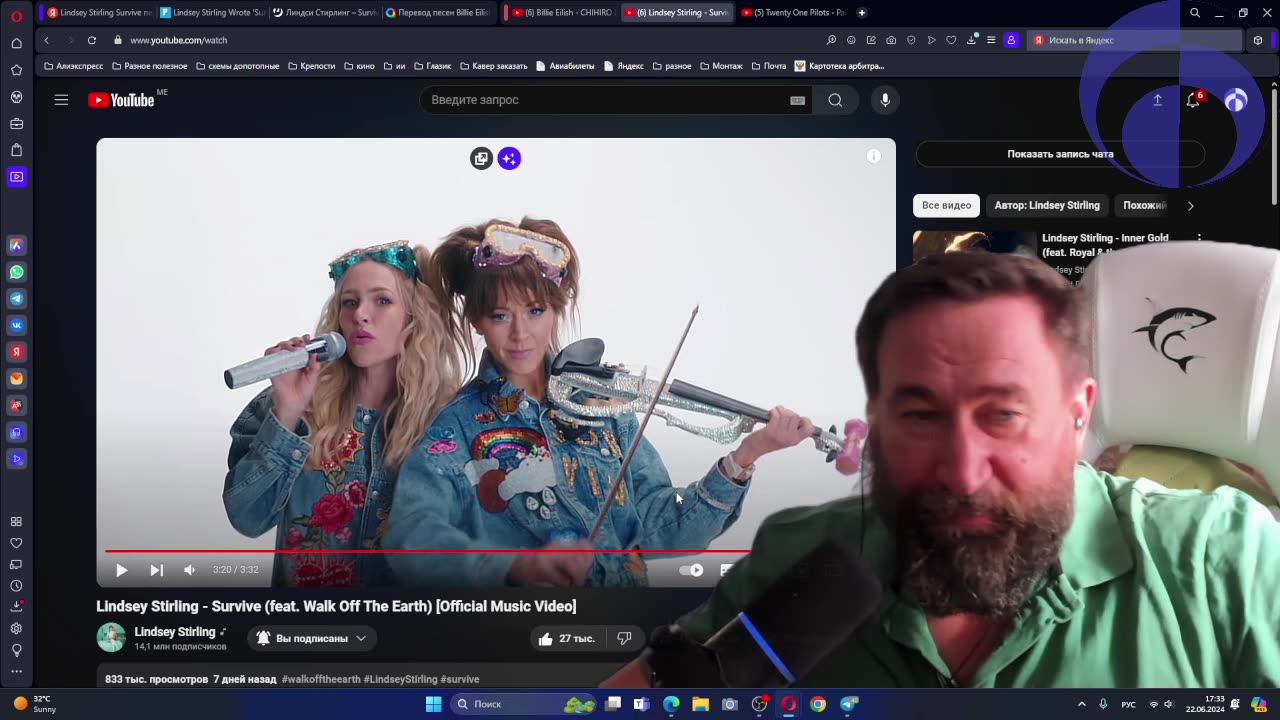The width and height of the screenshot is (1280, 720).
Task: Open the Картотека арбитра... bookmark
Action: [840, 66]
